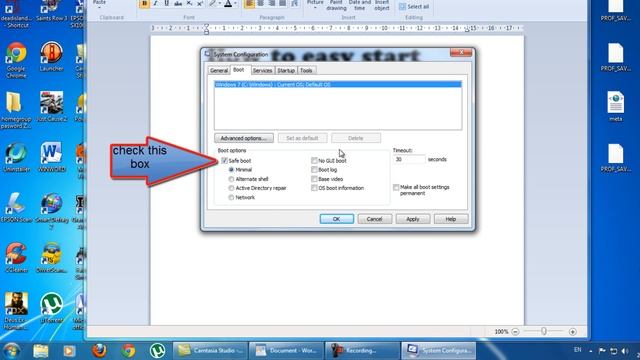Toggle Italic in WordPad ribbon

[x=155, y=4]
